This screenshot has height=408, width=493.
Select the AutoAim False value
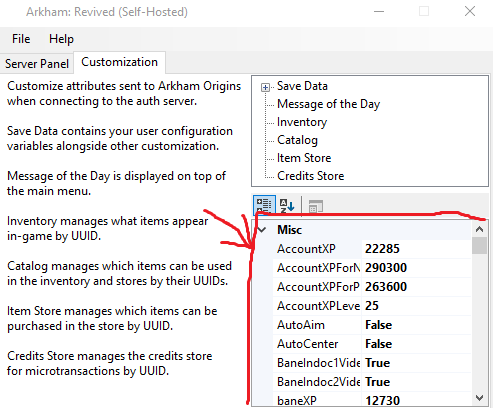pyautogui.click(x=416, y=325)
